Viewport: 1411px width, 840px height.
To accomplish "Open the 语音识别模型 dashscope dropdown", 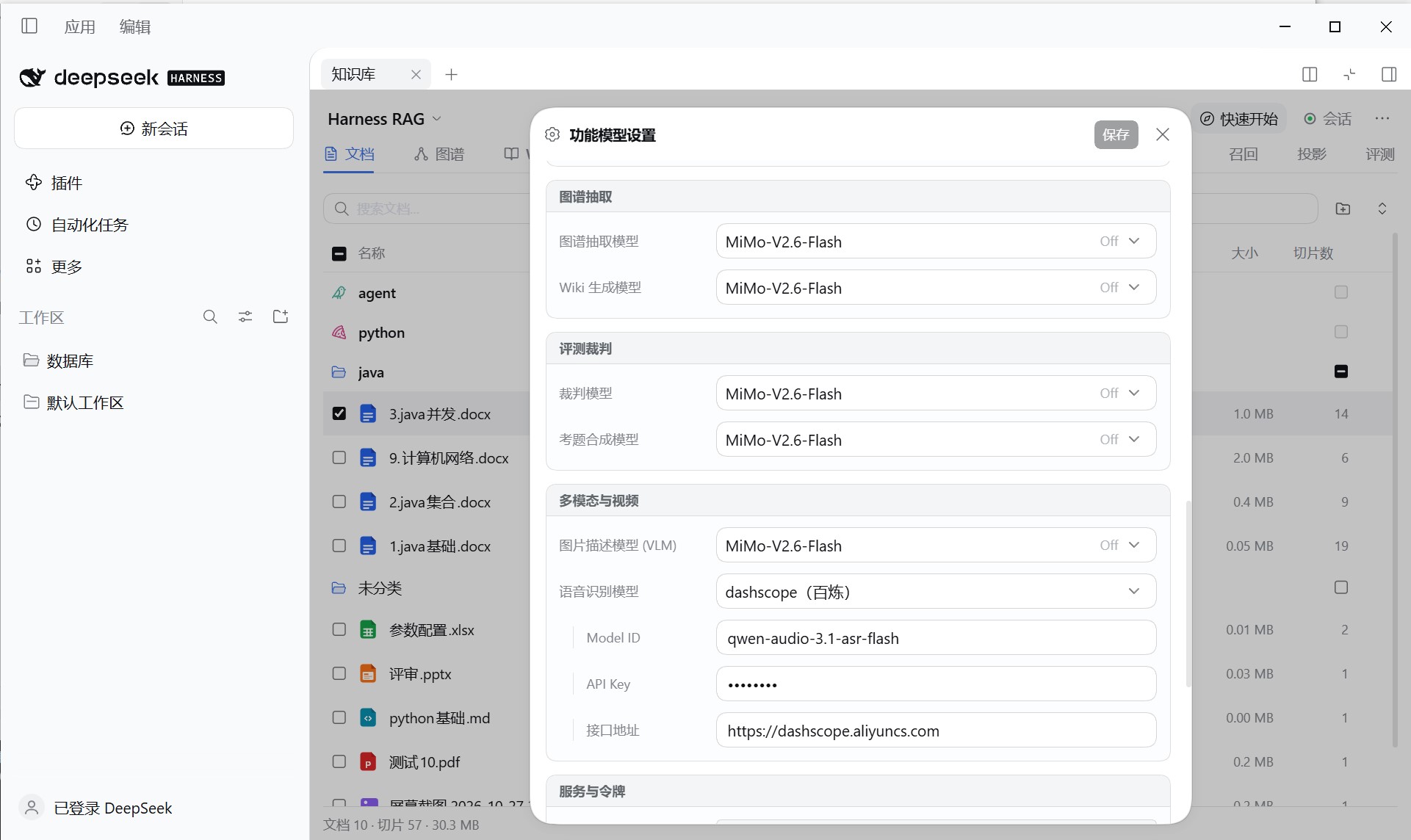I will [936, 592].
